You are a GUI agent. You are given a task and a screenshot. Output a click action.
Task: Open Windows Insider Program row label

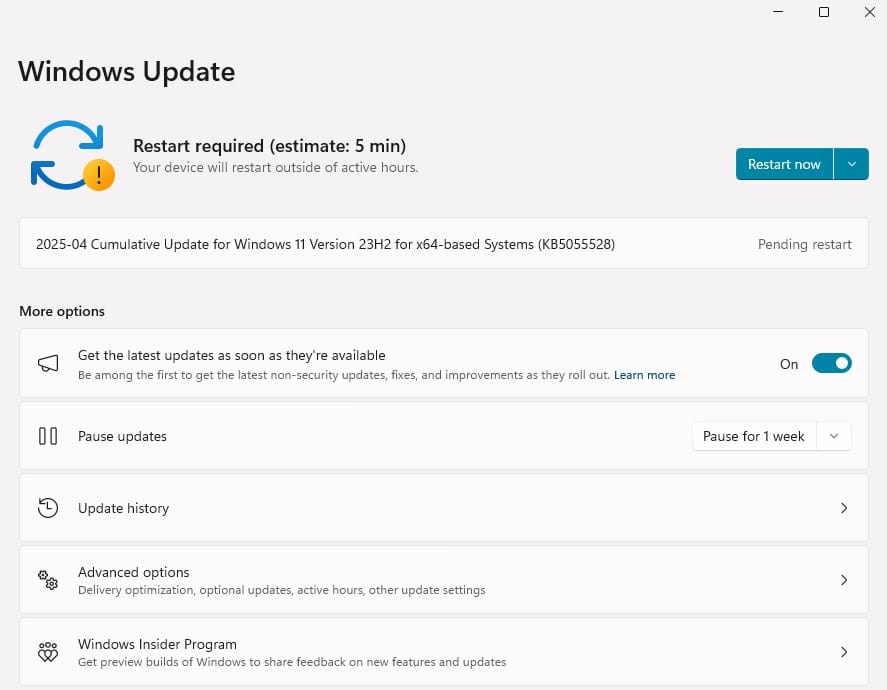tap(157, 644)
